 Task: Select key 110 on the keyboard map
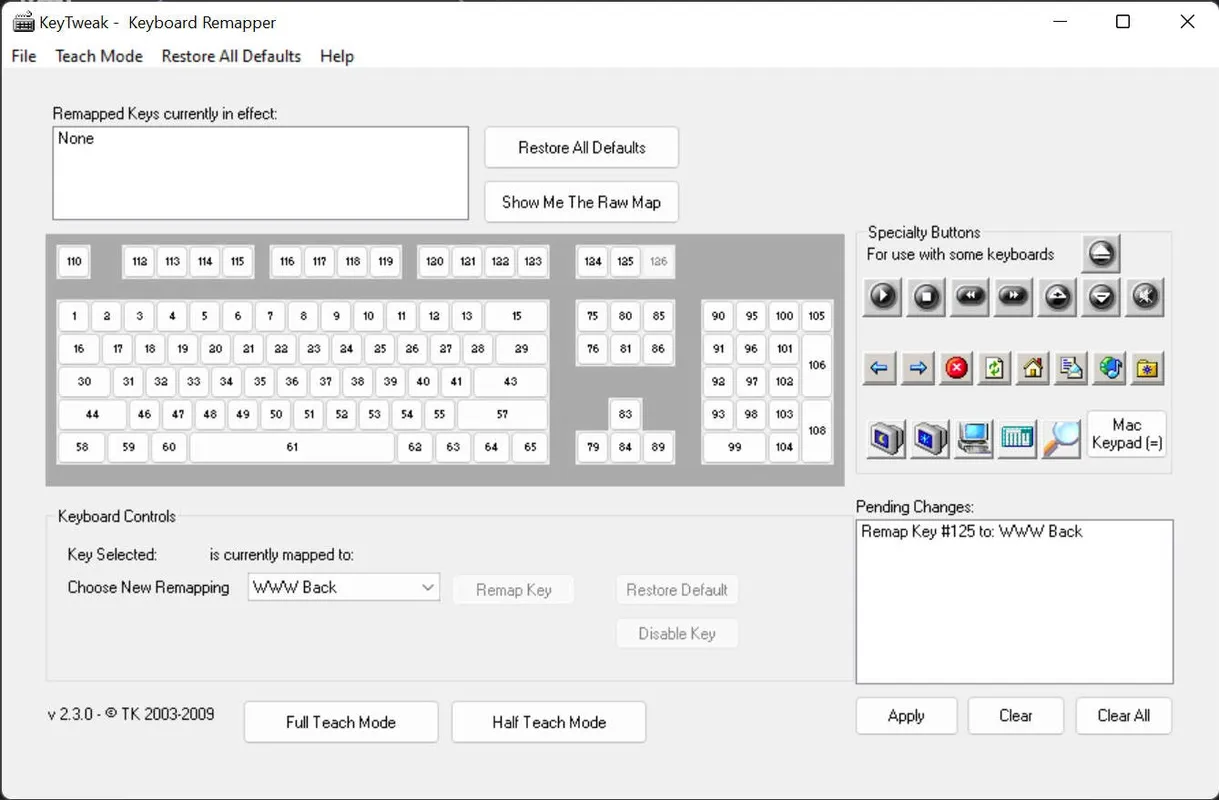74,262
